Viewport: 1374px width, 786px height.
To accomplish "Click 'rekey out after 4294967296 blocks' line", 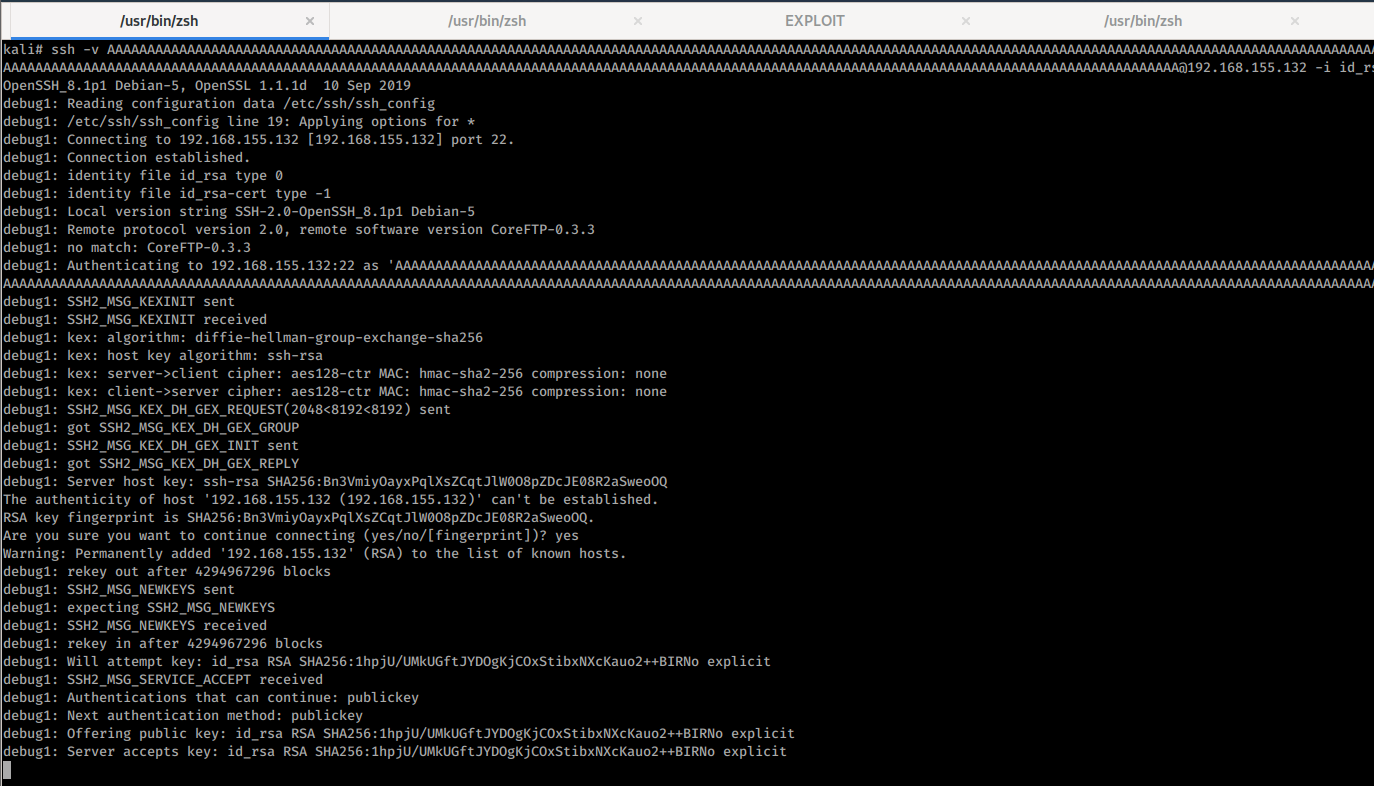I will point(167,571).
